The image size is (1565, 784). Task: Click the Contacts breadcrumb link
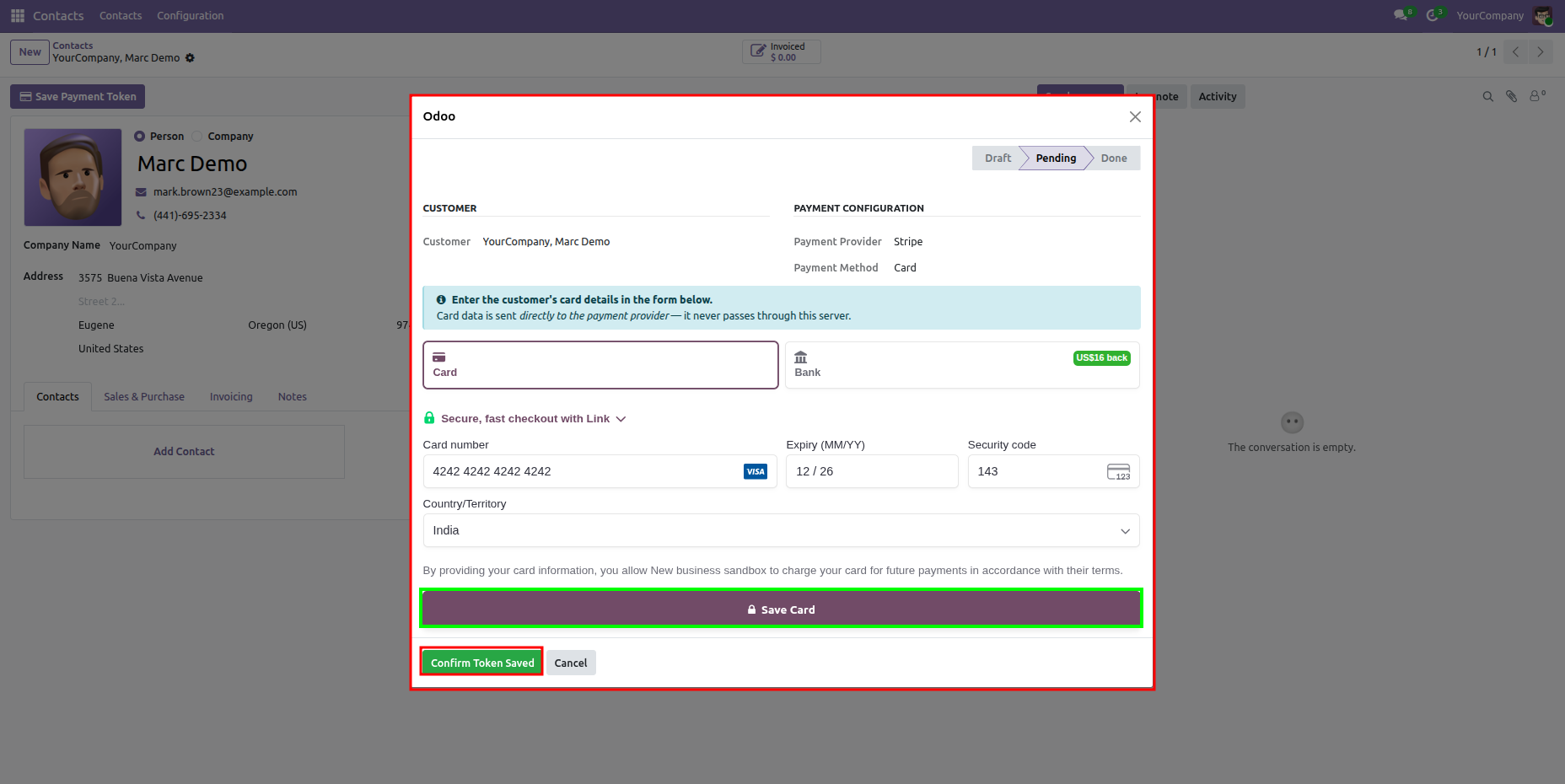click(x=73, y=46)
